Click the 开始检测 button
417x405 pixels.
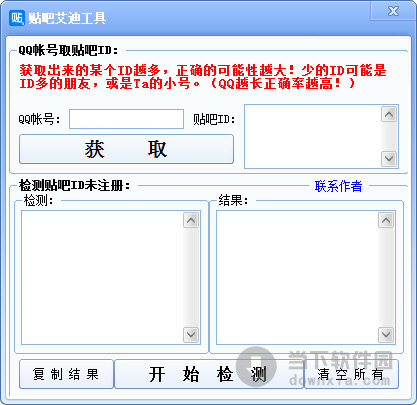[x=209, y=374]
